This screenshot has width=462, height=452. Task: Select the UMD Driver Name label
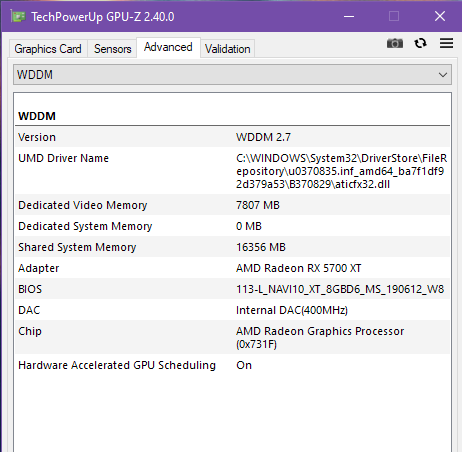click(x=63, y=158)
